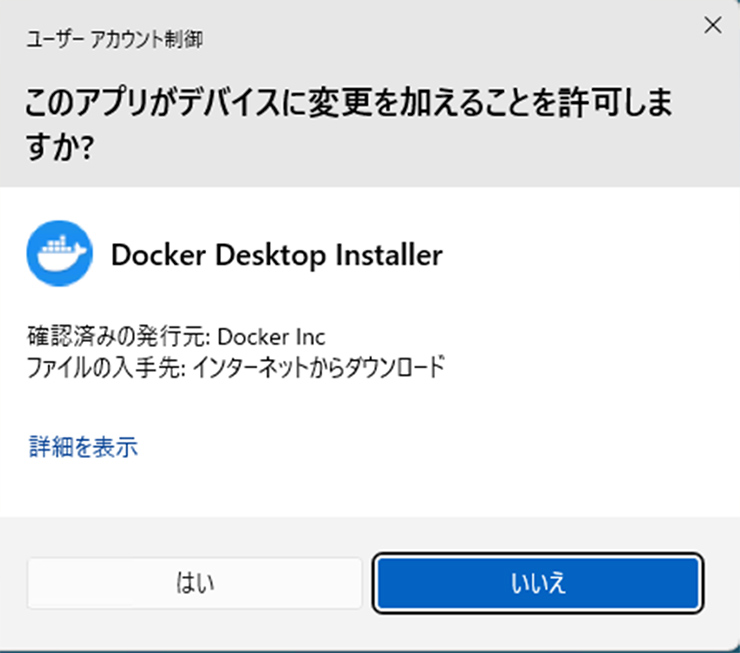Click the ユーザー アカウント制御 title text
This screenshot has height=653, width=740.
click(x=113, y=40)
